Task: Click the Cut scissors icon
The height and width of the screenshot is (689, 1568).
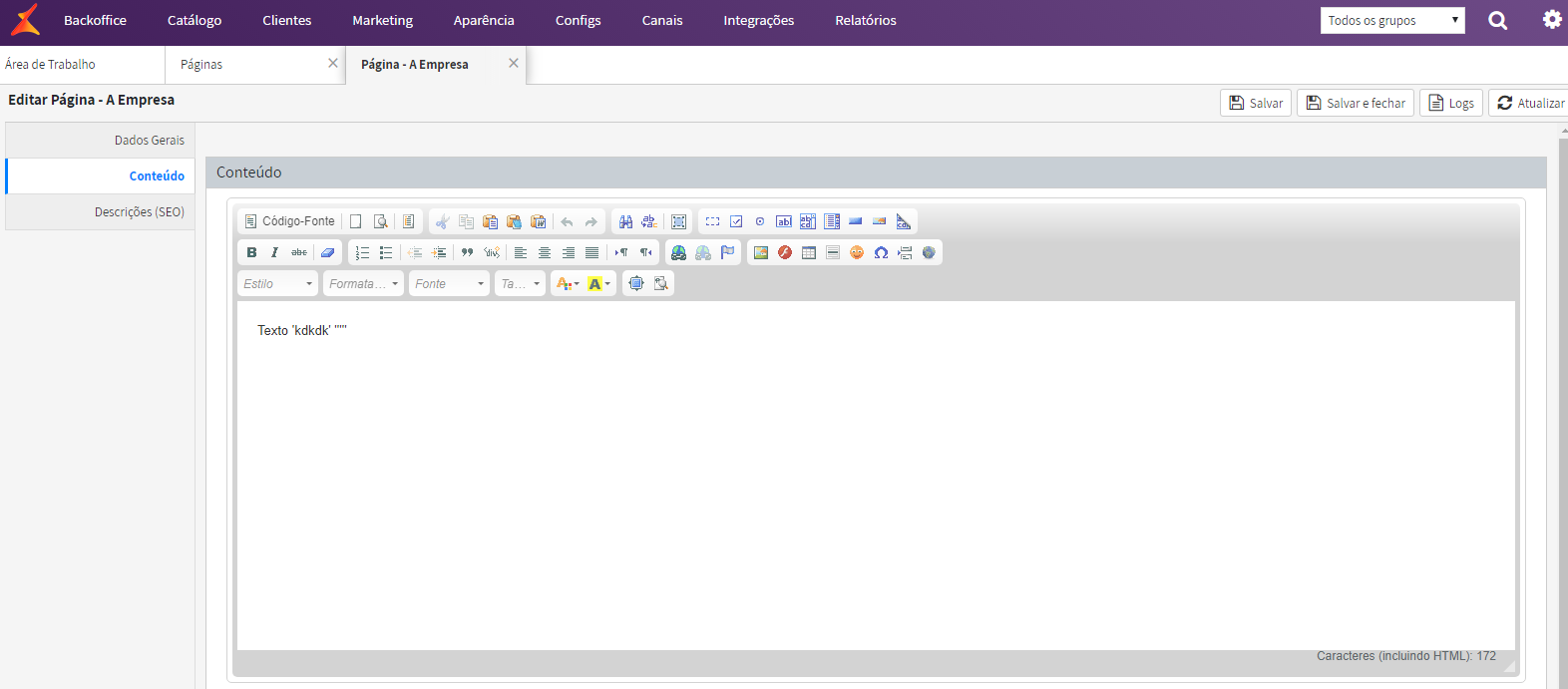Action: tap(442, 221)
